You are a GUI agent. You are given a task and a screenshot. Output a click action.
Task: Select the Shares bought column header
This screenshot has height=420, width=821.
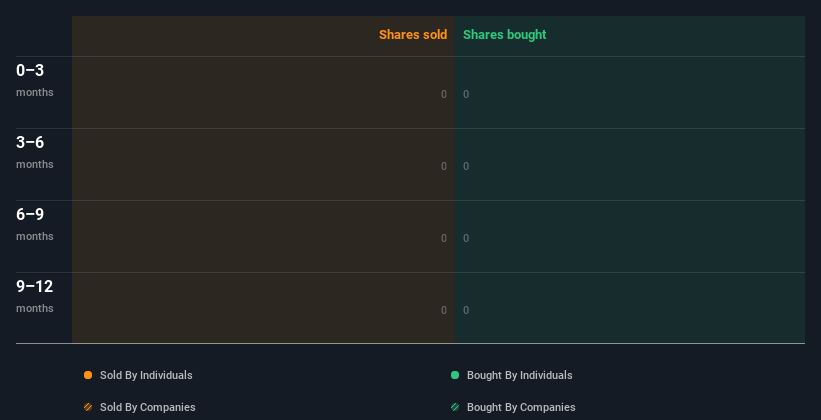point(504,35)
